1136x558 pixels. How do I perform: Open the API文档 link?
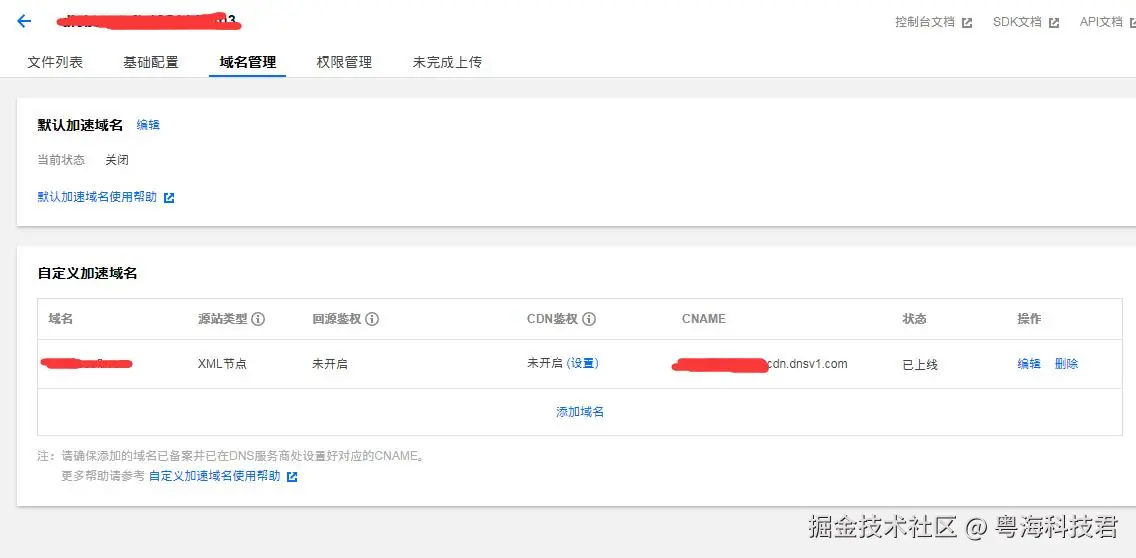pos(1101,22)
